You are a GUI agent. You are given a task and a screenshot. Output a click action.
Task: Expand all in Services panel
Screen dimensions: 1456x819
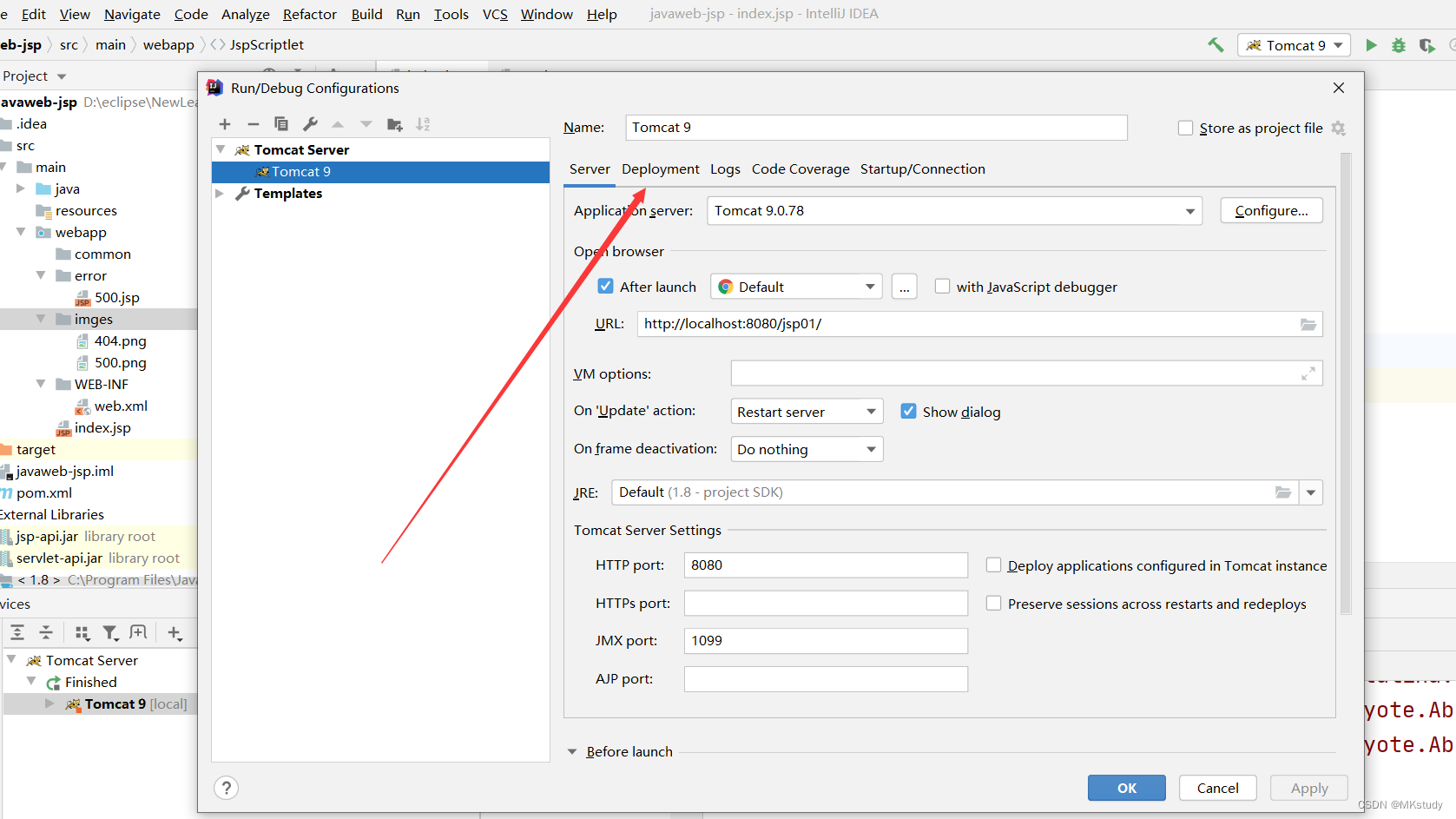click(x=17, y=632)
